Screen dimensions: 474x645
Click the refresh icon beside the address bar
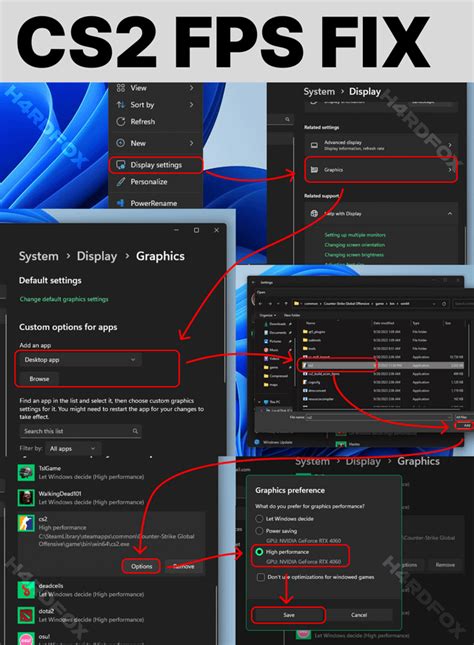click(444, 304)
